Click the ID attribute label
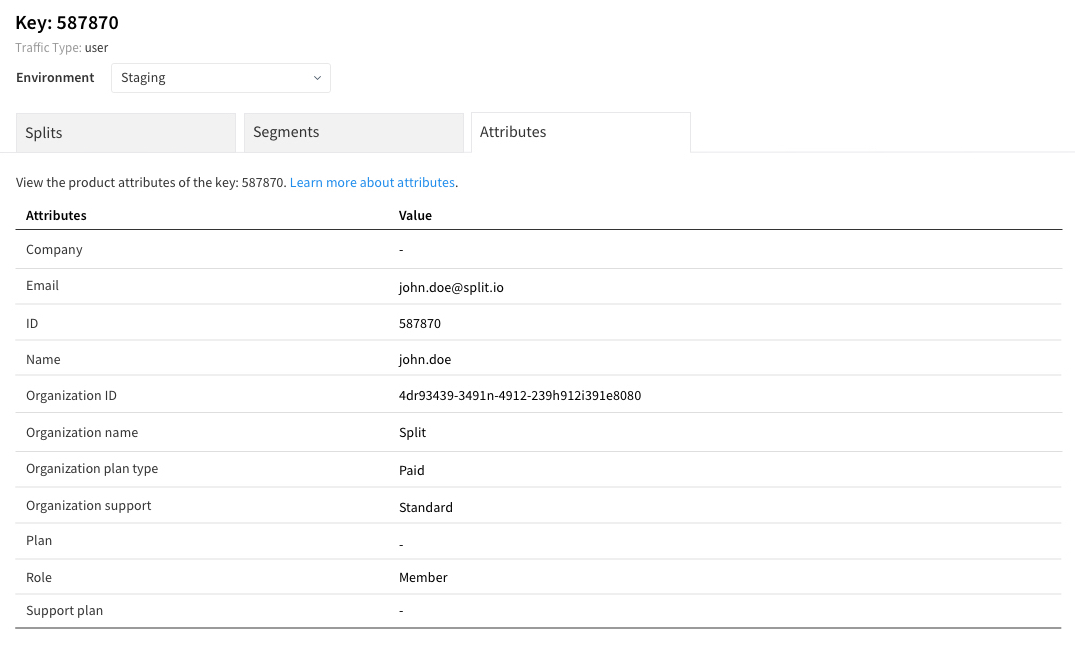Viewport: 1075px width, 647px height. [32, 324]
